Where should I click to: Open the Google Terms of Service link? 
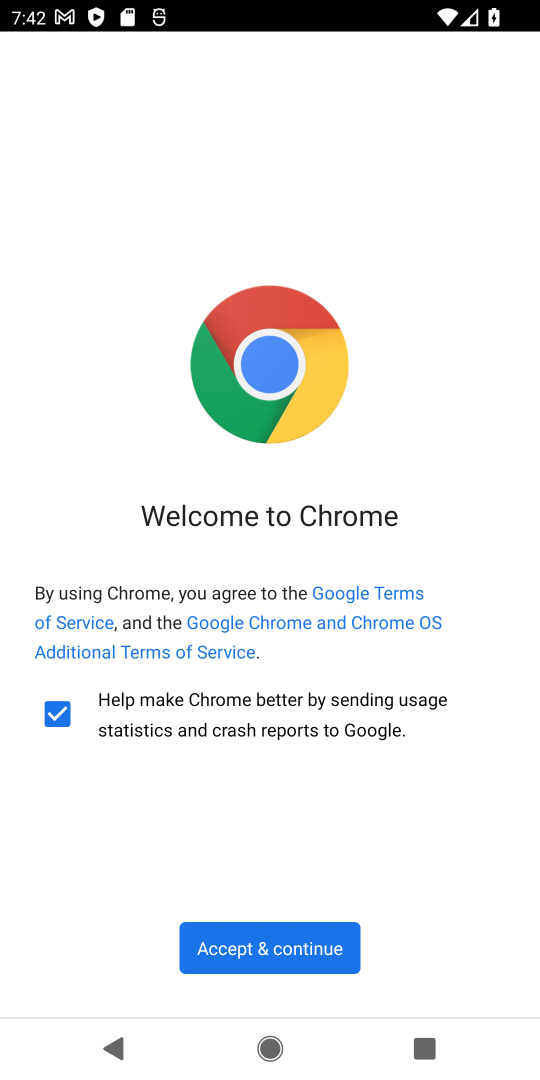(x=229, y=608)
